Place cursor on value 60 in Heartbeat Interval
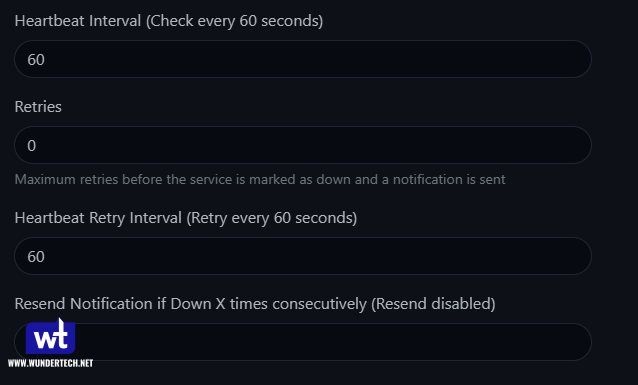 [x=36, y=59]
